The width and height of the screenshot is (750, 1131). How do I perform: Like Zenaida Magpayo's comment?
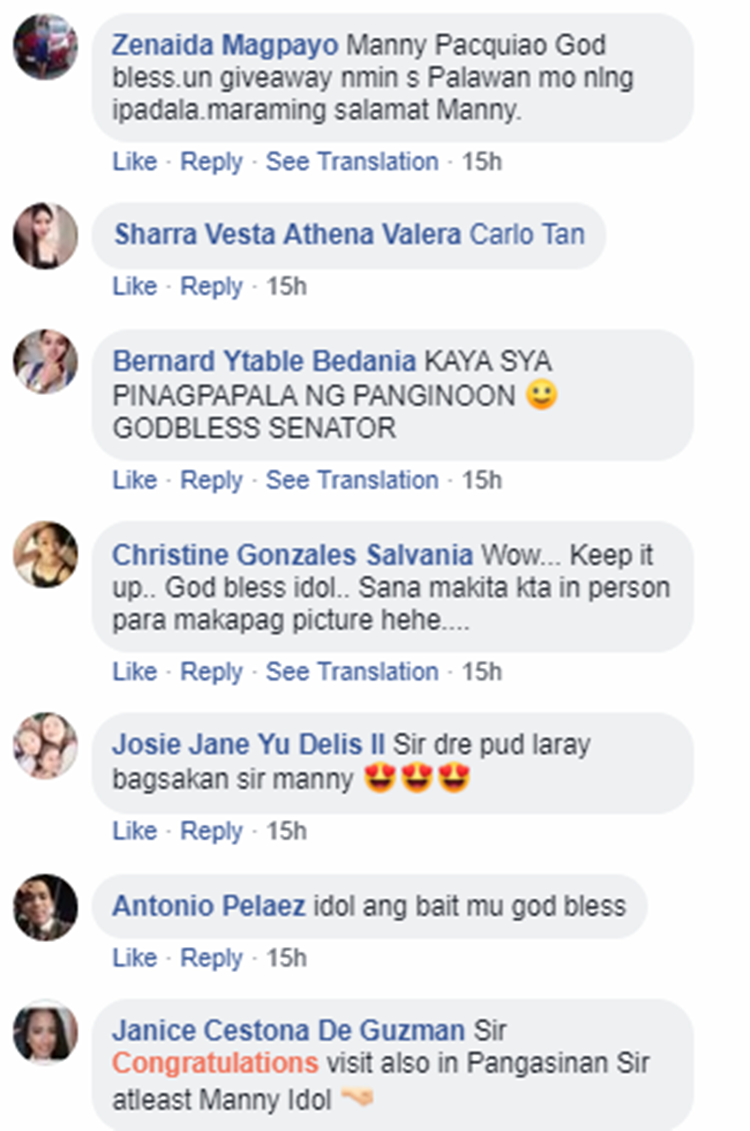(x=135, y=162)
